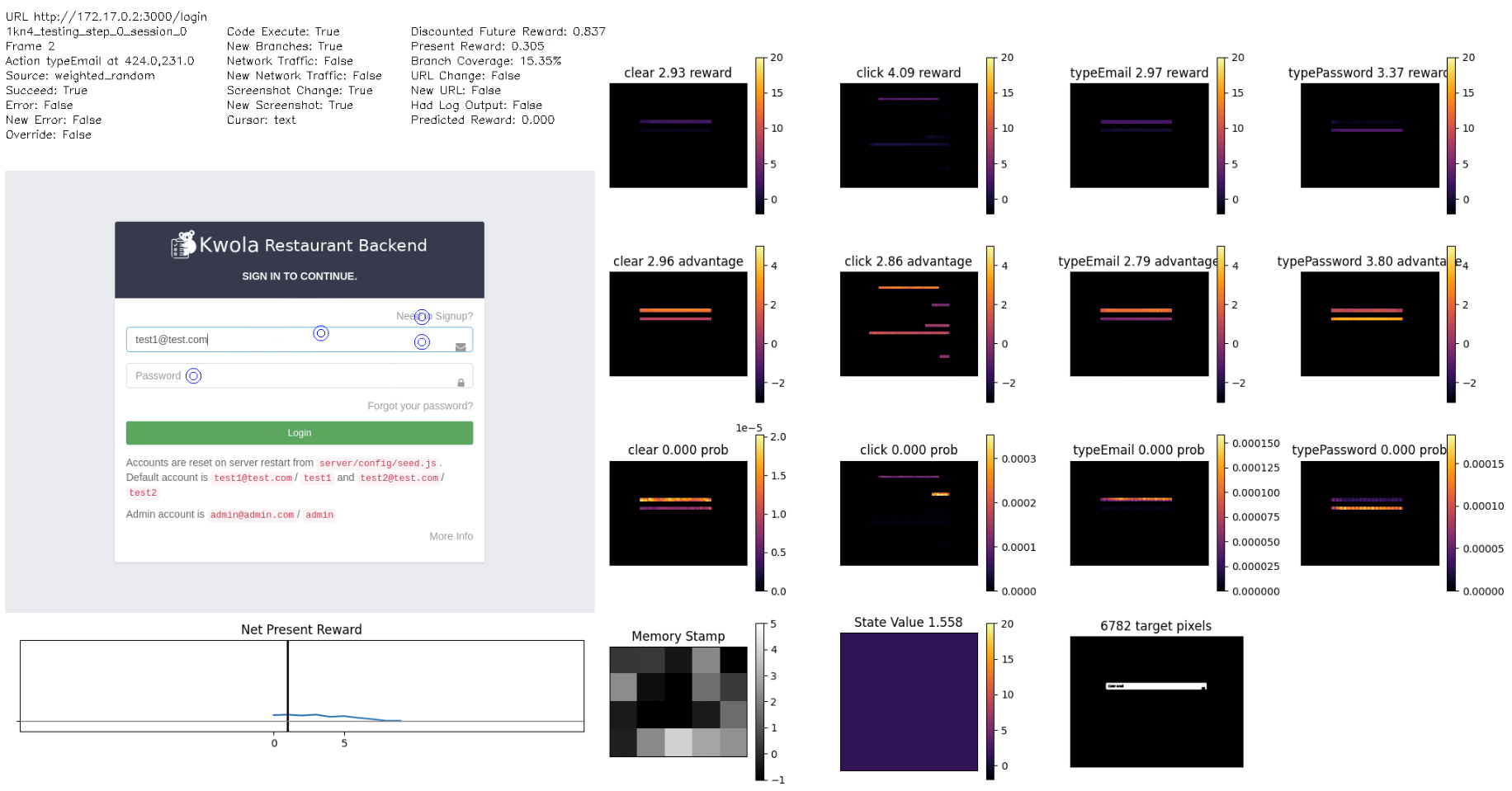
Task: Open the 'typePassword 3.80 advantage' heatmap
Action: pos(1369,324)
